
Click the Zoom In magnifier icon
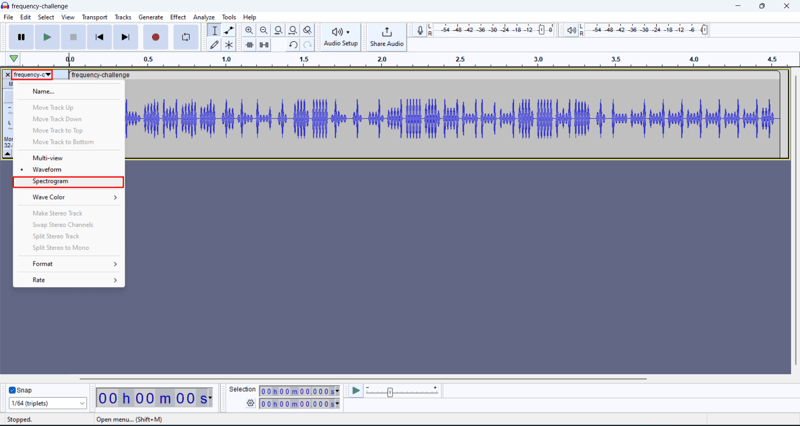click(x=249, y=31)
